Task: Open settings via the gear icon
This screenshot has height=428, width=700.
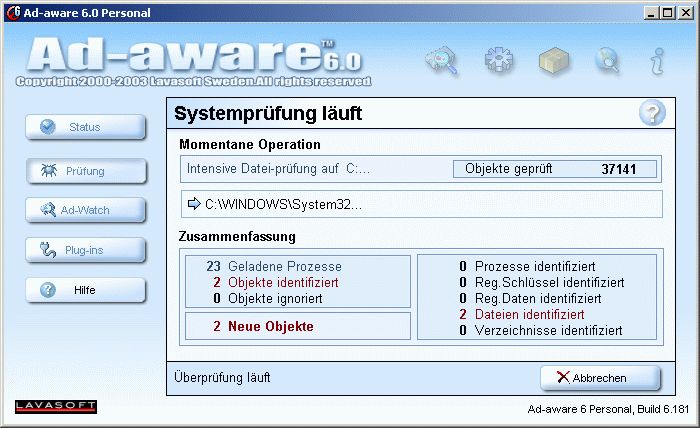Action: [499, 59]
